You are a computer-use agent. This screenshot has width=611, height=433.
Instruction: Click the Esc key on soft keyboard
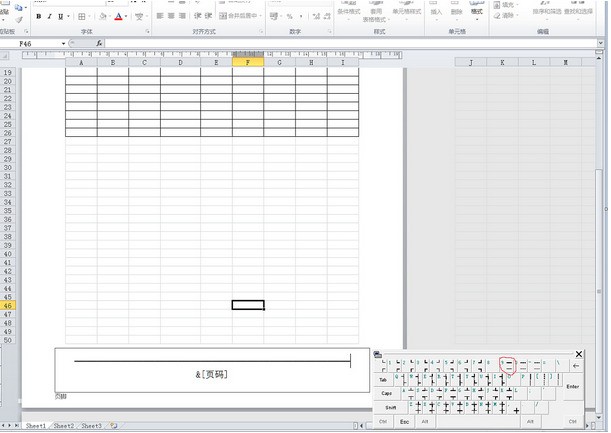coord(404,422)
